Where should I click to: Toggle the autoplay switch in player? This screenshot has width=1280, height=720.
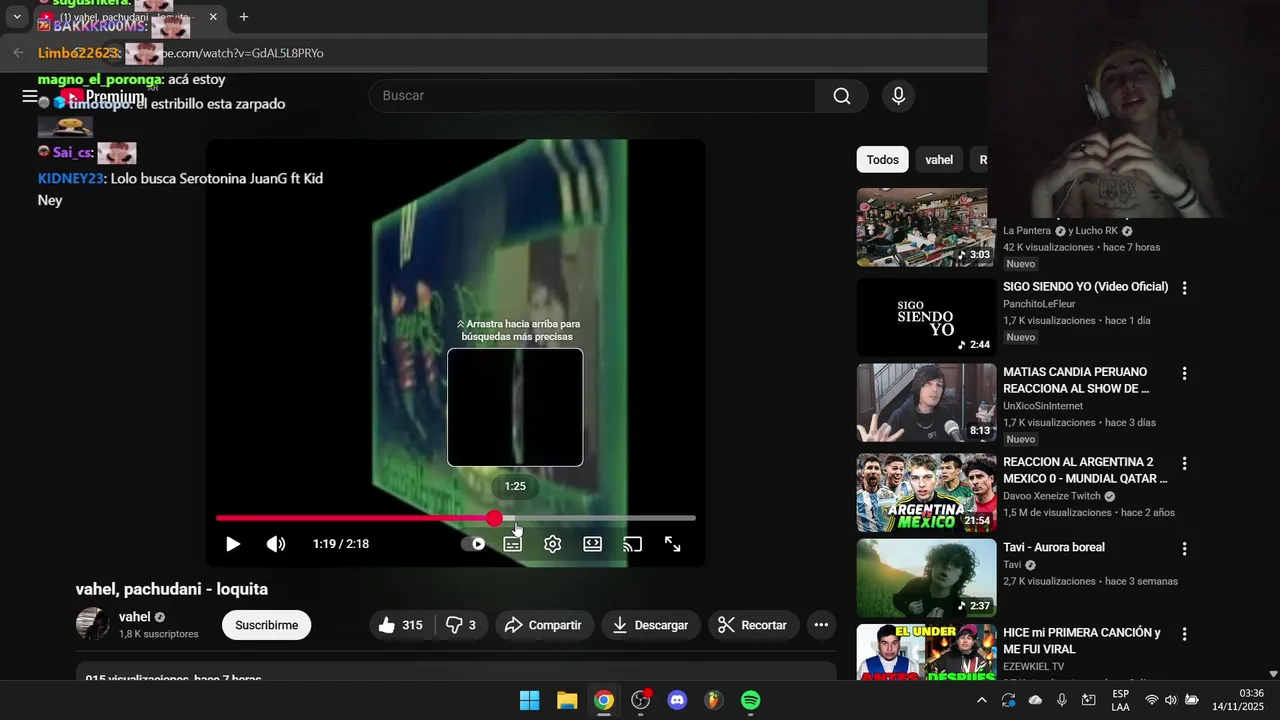pyautogui.click(x=473, y=544)
